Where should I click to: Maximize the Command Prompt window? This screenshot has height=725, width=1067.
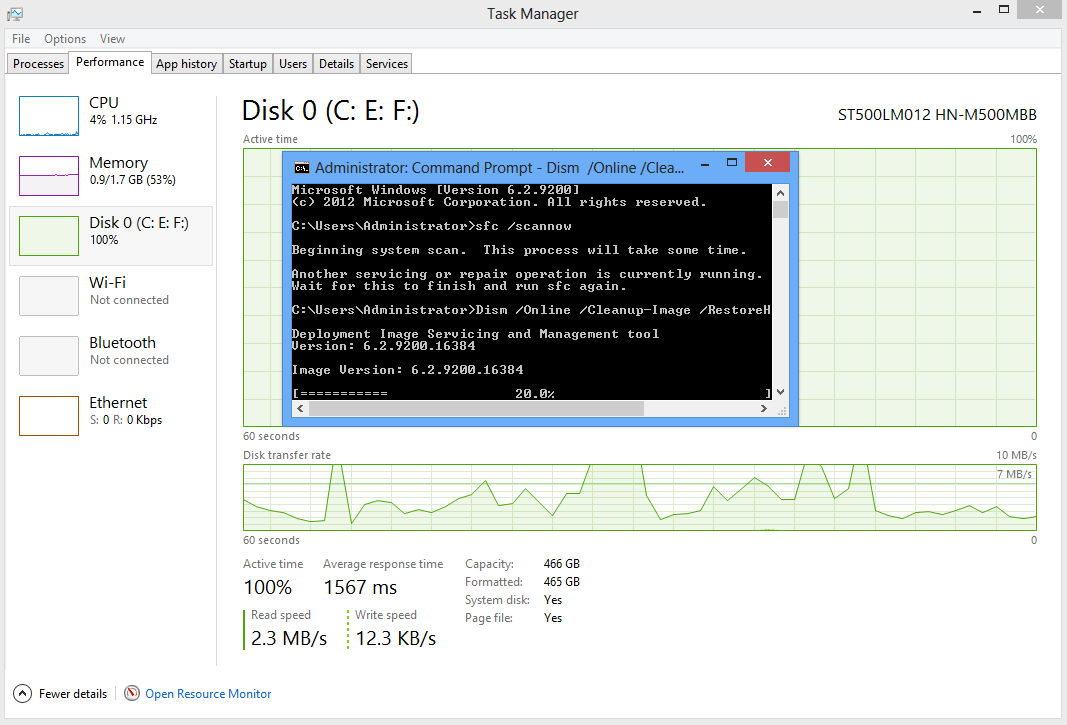(x=732, y=163)
